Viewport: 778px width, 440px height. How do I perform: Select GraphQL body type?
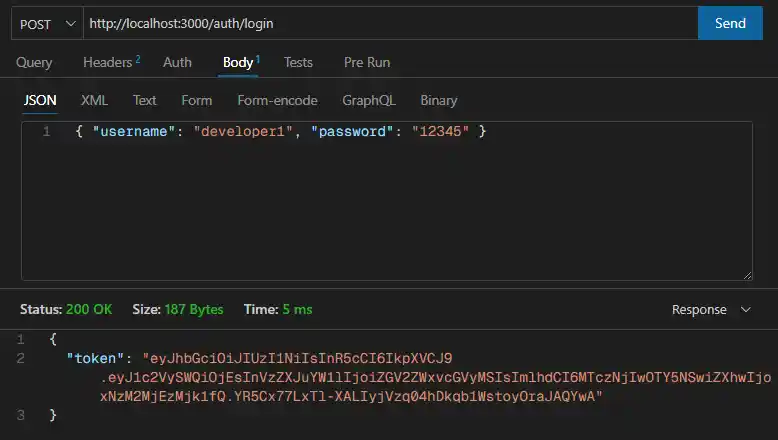[369, 100]
